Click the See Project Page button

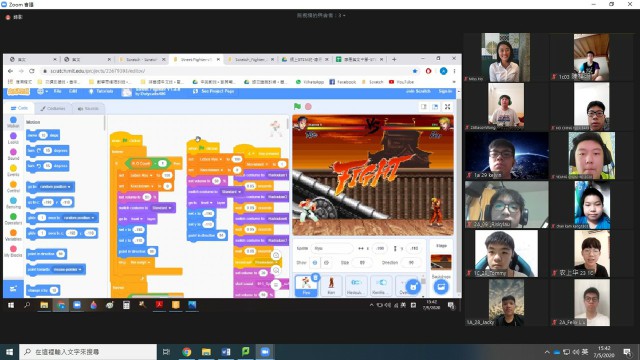[x=213, y=91]
